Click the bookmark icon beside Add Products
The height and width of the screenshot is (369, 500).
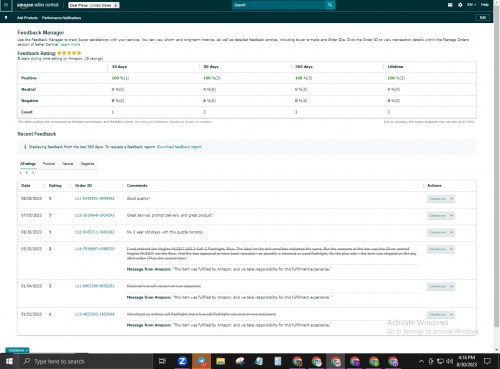(6, 17)
